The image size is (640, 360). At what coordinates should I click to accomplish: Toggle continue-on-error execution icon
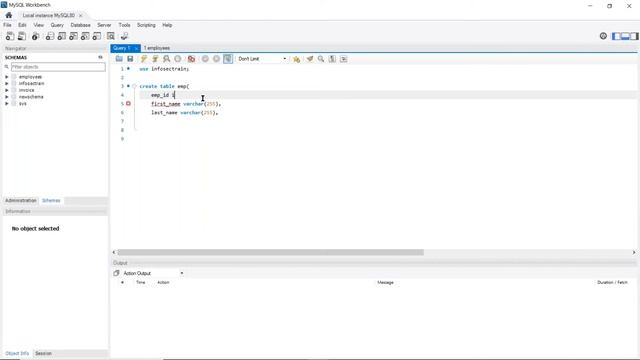click(x=191, y=59)
